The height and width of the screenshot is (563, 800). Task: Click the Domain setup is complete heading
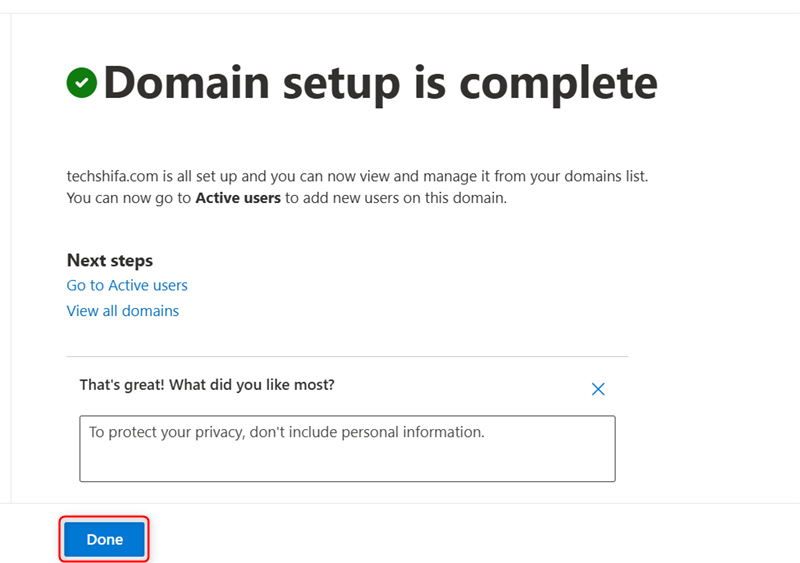pyautogui.click(x=380, y=83)
